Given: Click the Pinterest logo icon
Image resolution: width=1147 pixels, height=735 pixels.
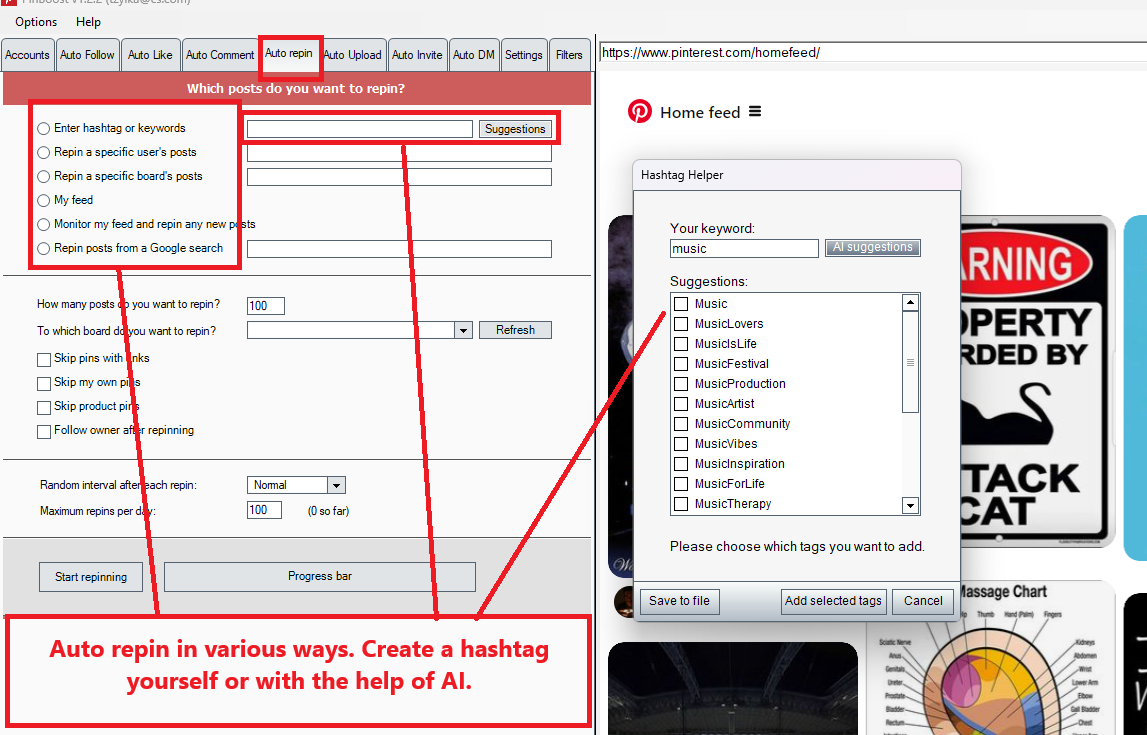Looking at the screenshot, I should point(639,112).
